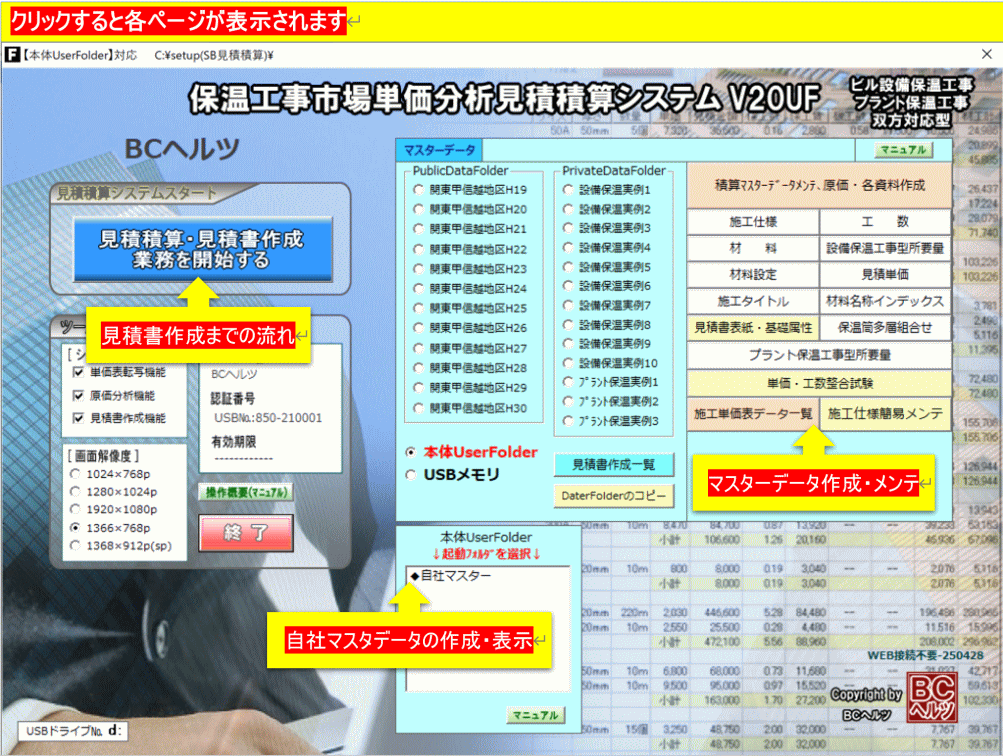Select the プラント保温実例1 radio button
Screen dimensions: 1003x756
pyautogui.click(x=568, y=382)
